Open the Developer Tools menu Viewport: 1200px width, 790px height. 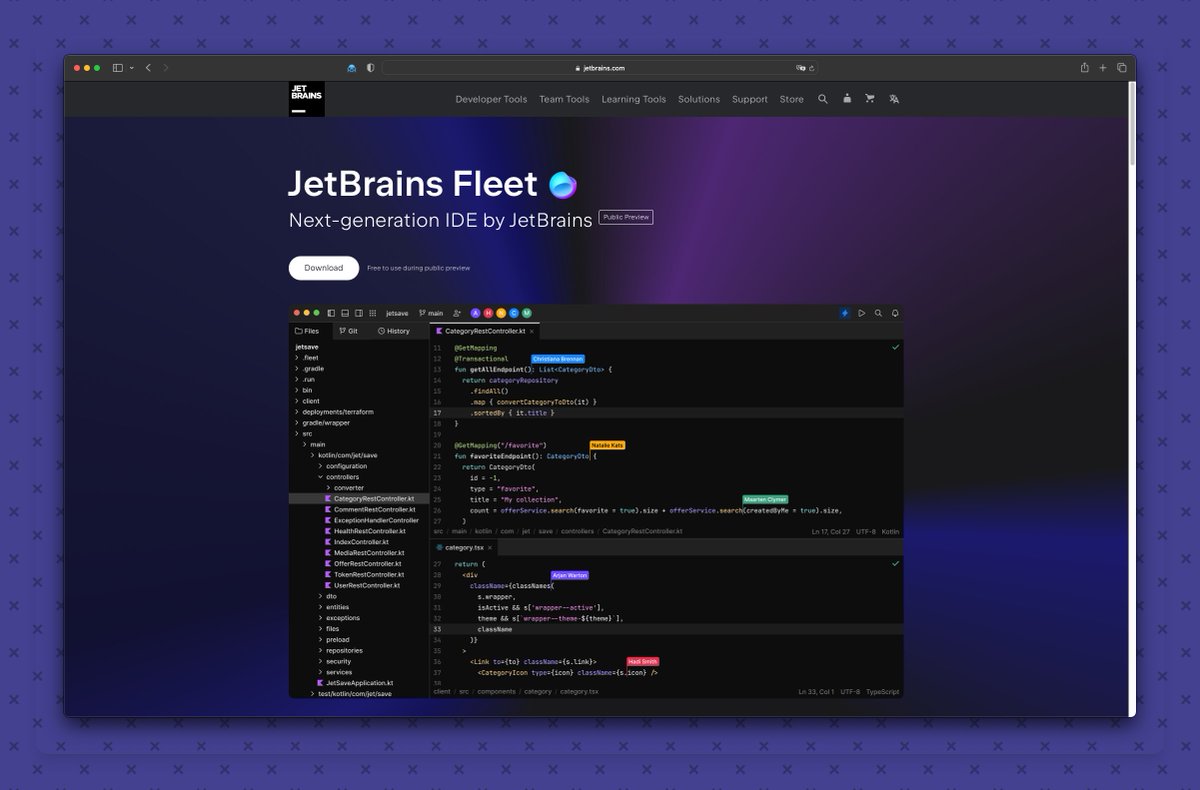(x=491, y=99)
